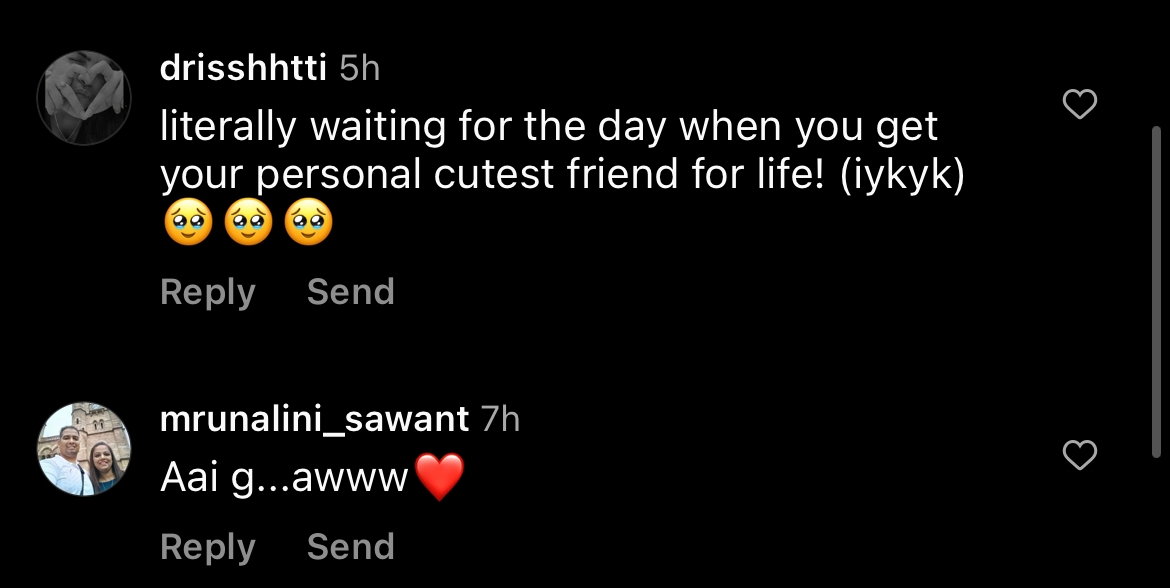The height and width of the screenshot is (588, 1170).
Task: Visit the mrunalini_sawant username link
Action: point(314,419)
